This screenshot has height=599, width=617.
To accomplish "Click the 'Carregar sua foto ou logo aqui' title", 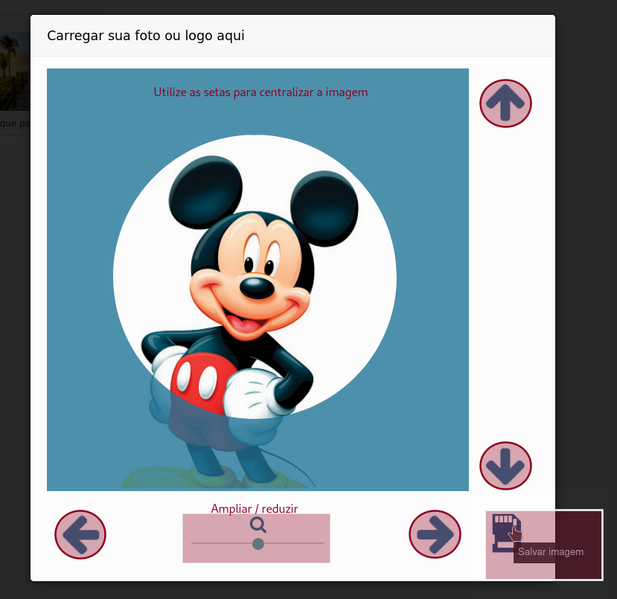I will coord(146,35).
